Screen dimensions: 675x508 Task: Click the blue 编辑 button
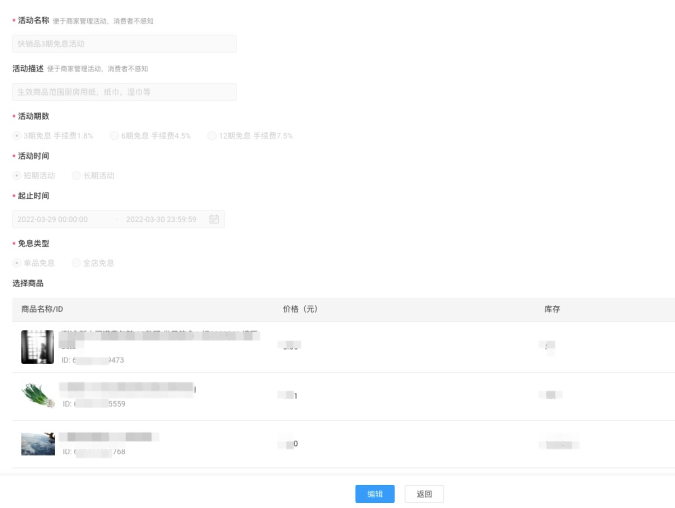click(x=375, y=494)
